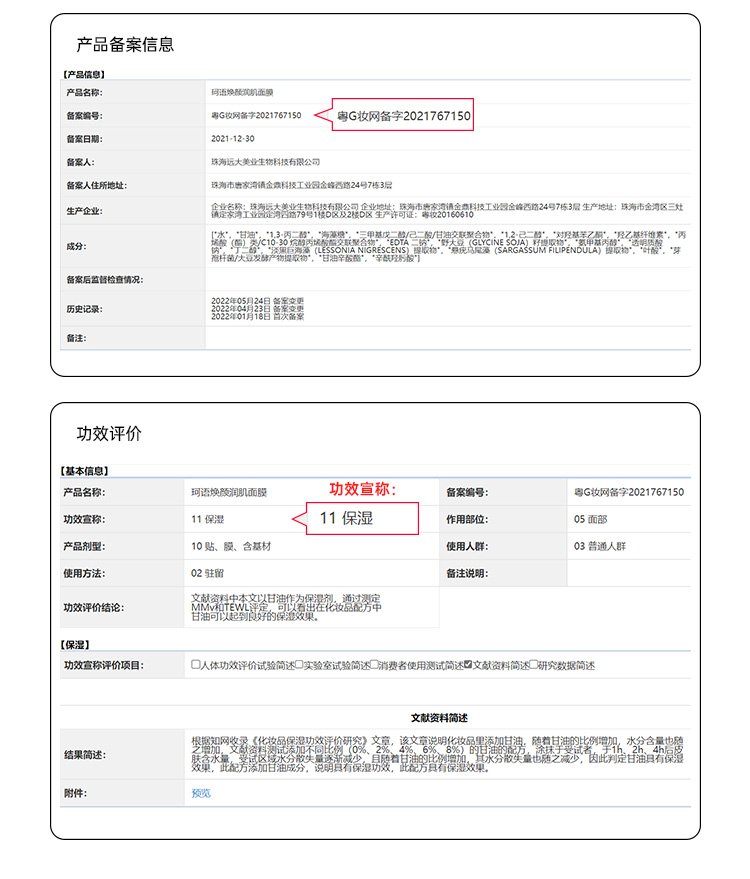Click the 功效宣称评价项目 label
The height and width of the screenshot is (879, 750).
104,665
